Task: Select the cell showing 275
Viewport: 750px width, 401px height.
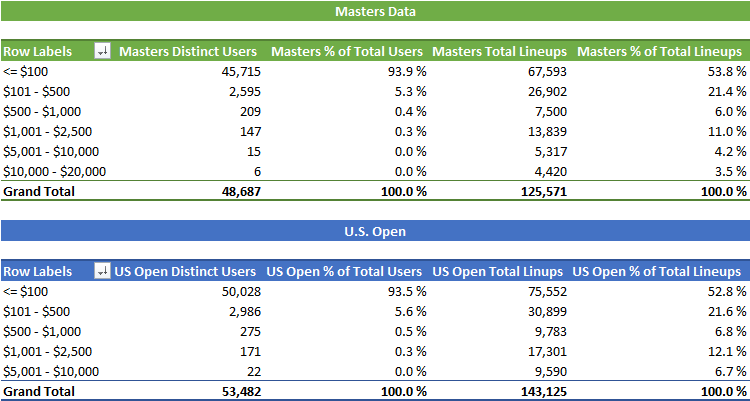Action: 252,332
